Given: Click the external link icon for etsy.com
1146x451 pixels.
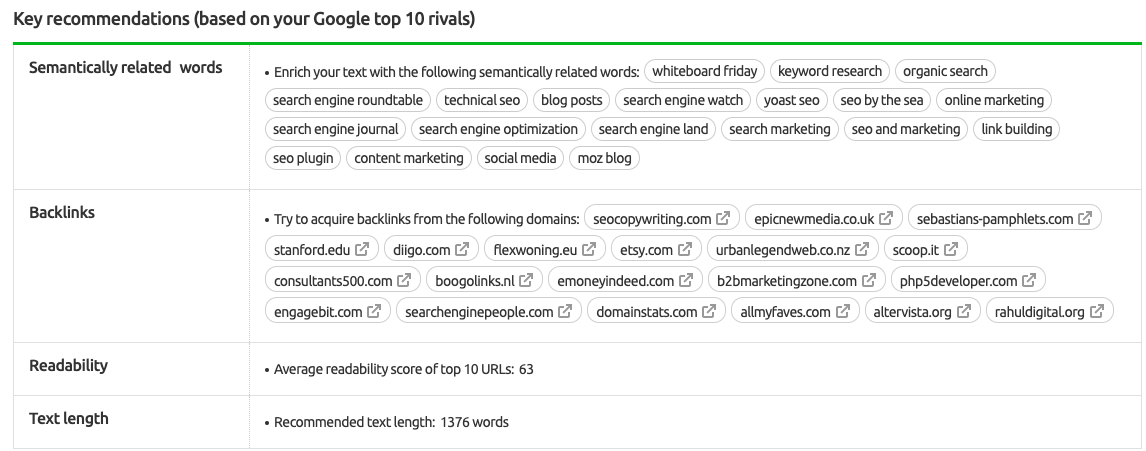Looking at the screenshot, I should tap(685, 249).
